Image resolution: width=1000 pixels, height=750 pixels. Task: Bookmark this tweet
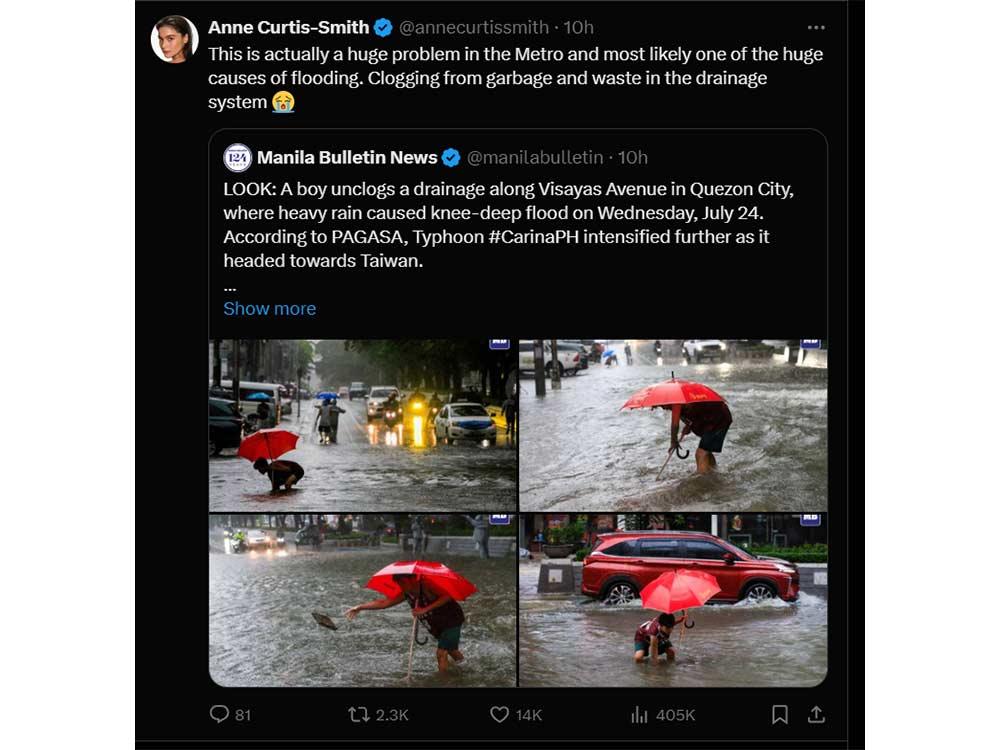(780, 714)
